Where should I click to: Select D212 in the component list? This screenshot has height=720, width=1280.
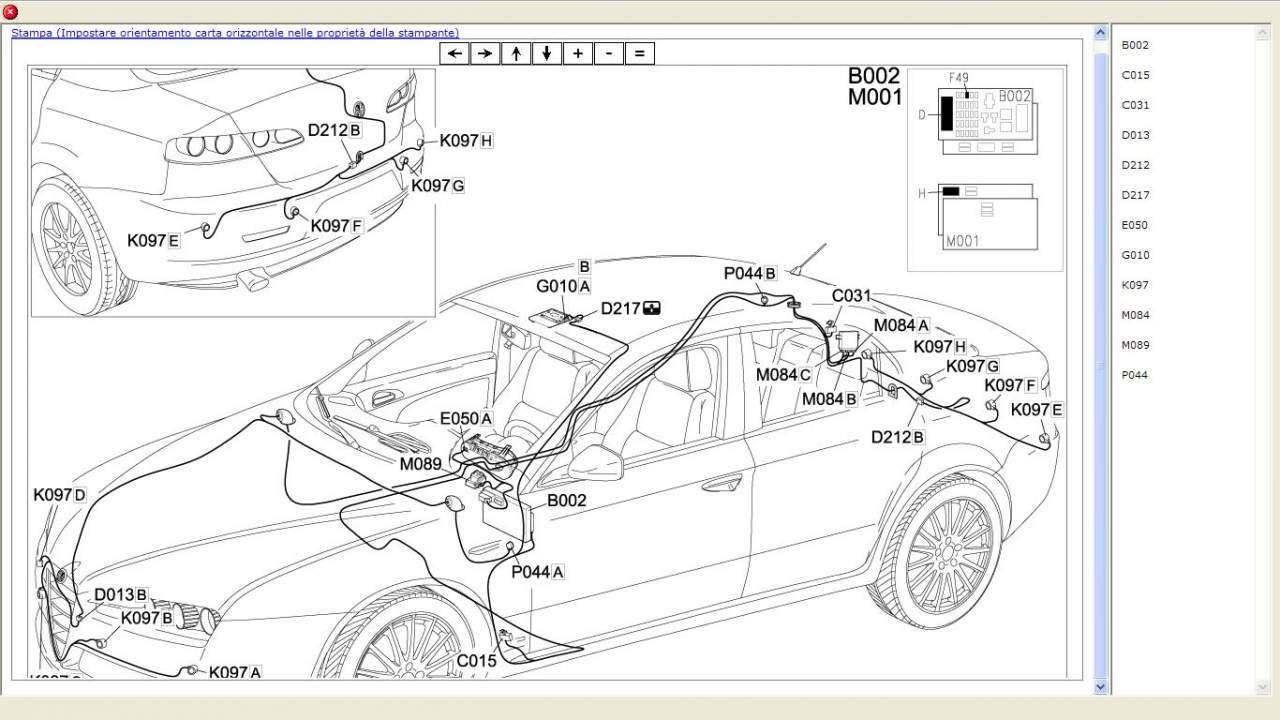[1135, 165]
